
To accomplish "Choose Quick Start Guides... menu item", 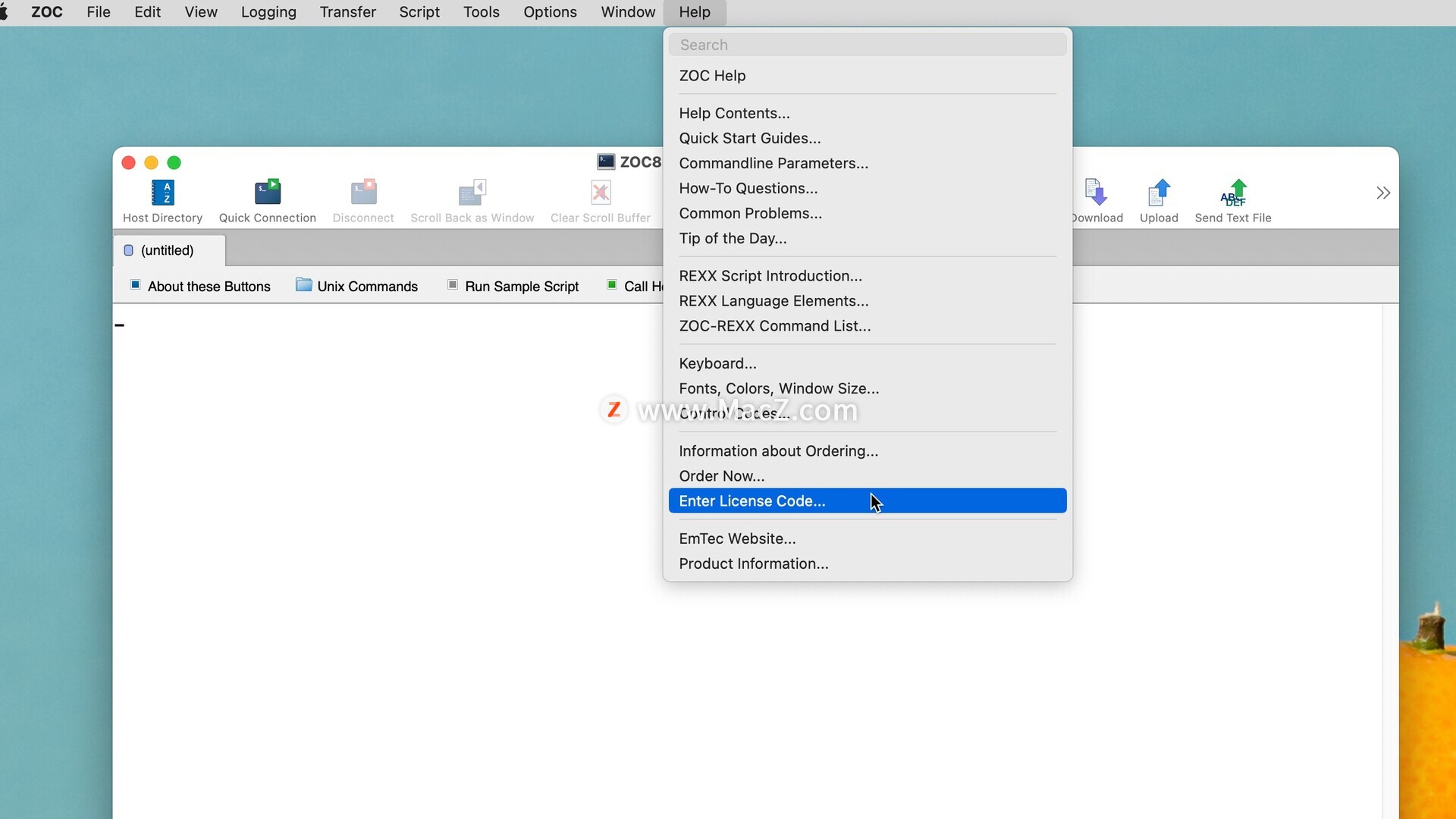I will click(x=868, y=138).
